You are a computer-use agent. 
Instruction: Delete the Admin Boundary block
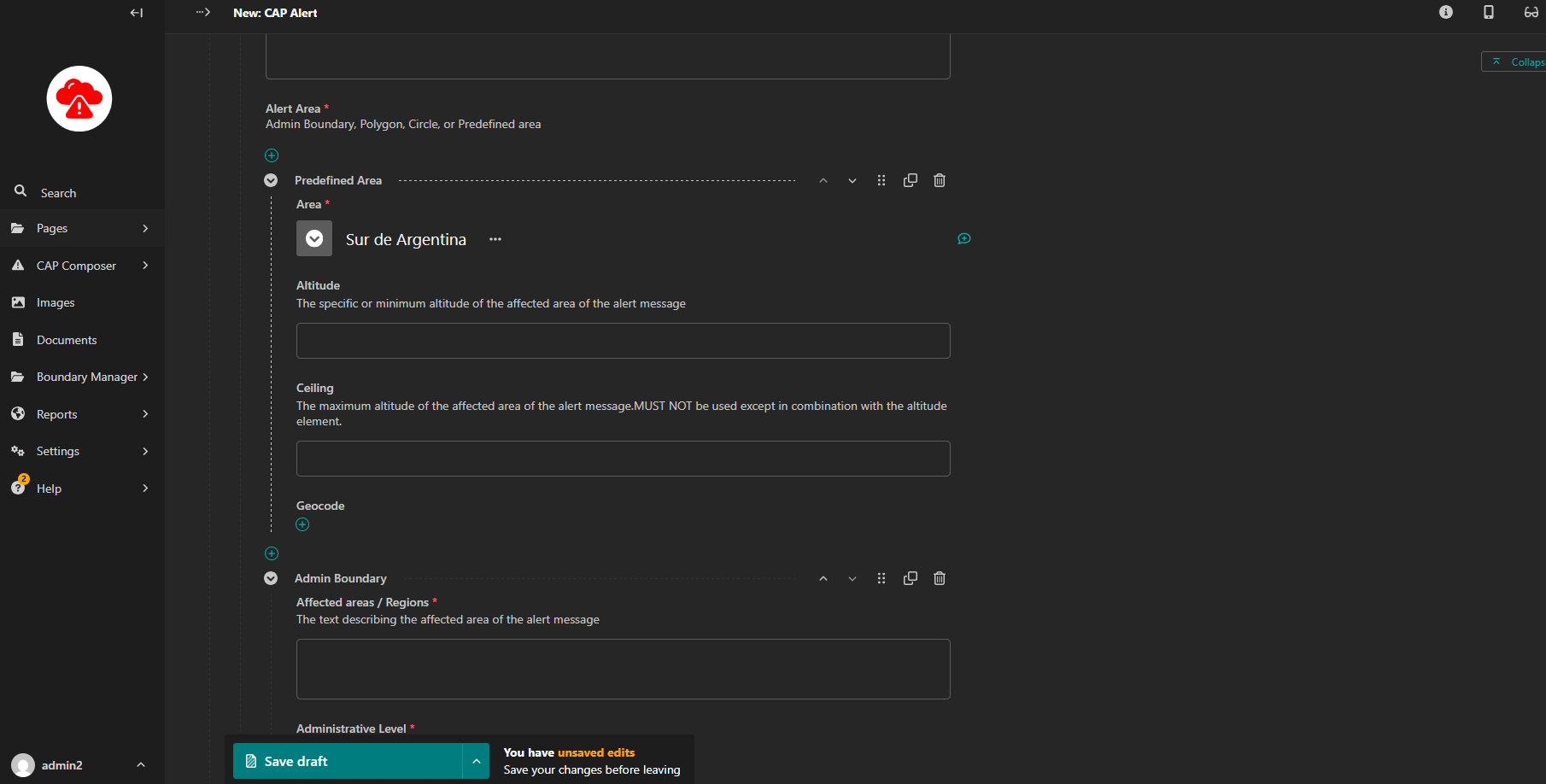tap(940, 578)
